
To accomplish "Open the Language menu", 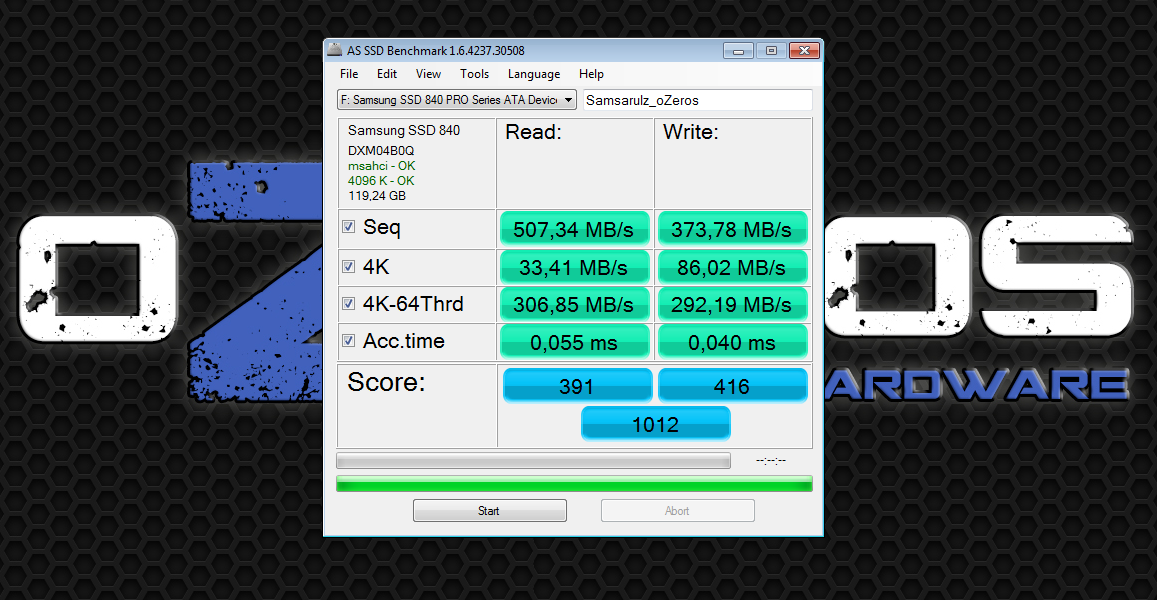I will [x=533, y=74].
